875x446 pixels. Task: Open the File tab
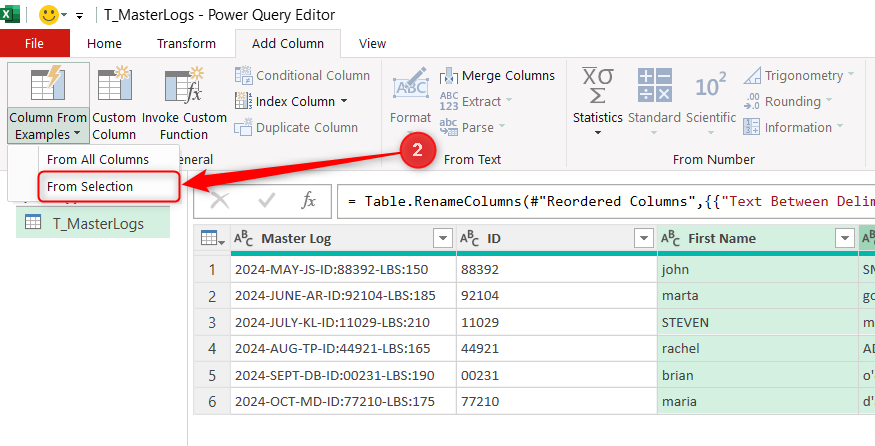35,44
